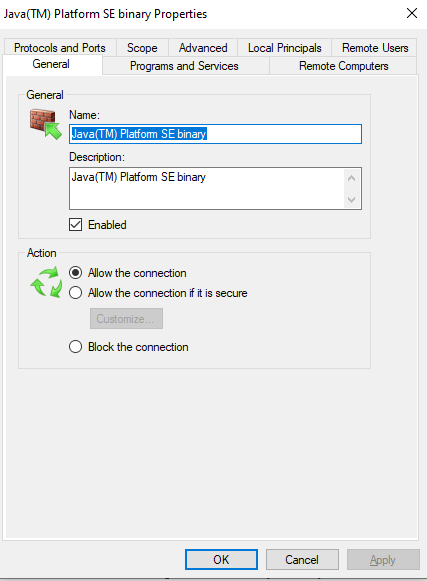Click the green arrows Action icon

pyautogui.click(x=46, y=282)
